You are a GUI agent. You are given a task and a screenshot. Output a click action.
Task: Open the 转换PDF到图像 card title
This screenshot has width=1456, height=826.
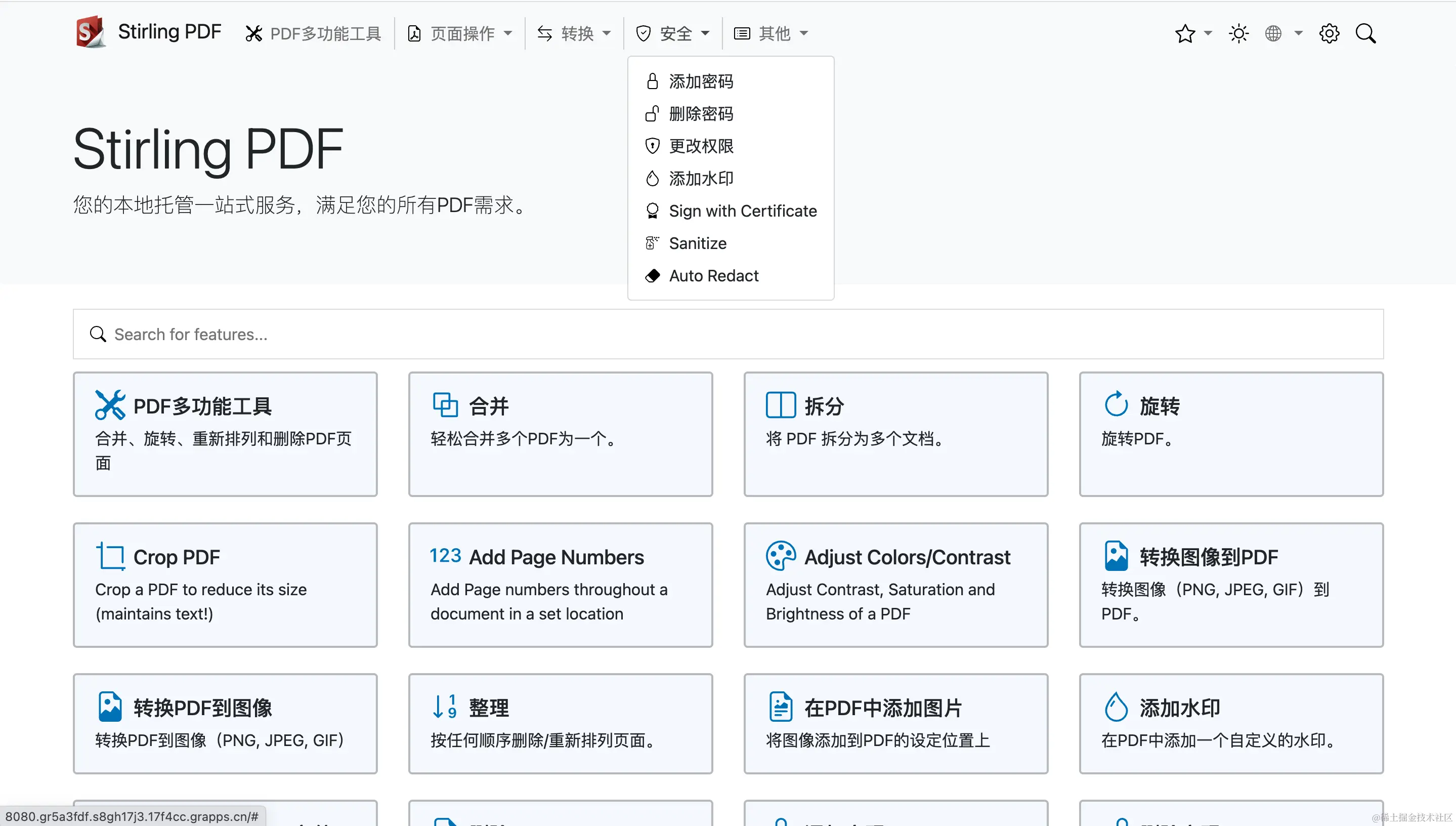coord(202,708)
